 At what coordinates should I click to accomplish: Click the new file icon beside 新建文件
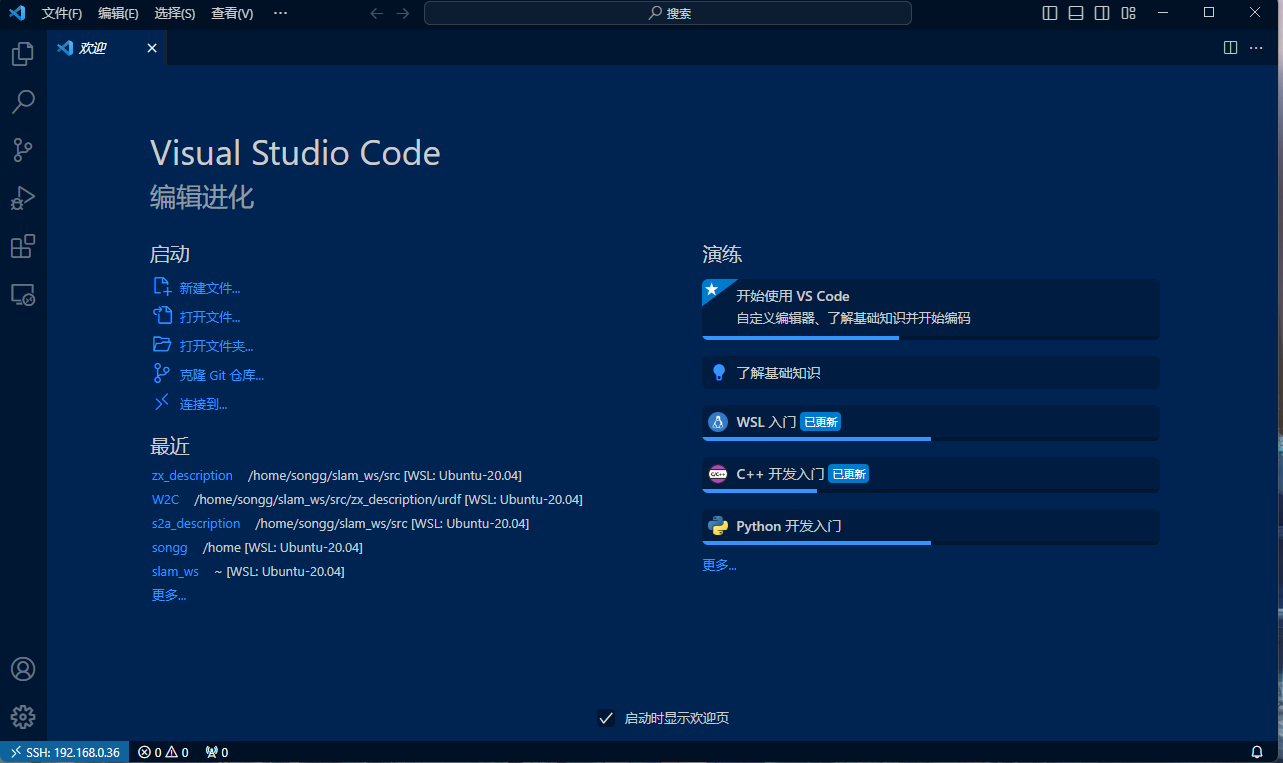(x=162, y=287)
